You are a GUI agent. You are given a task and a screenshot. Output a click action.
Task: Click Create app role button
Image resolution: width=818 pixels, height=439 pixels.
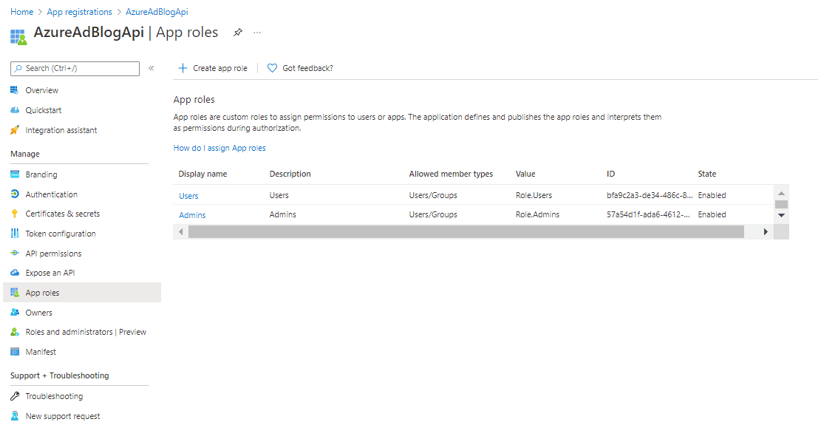tap(213, 68)
